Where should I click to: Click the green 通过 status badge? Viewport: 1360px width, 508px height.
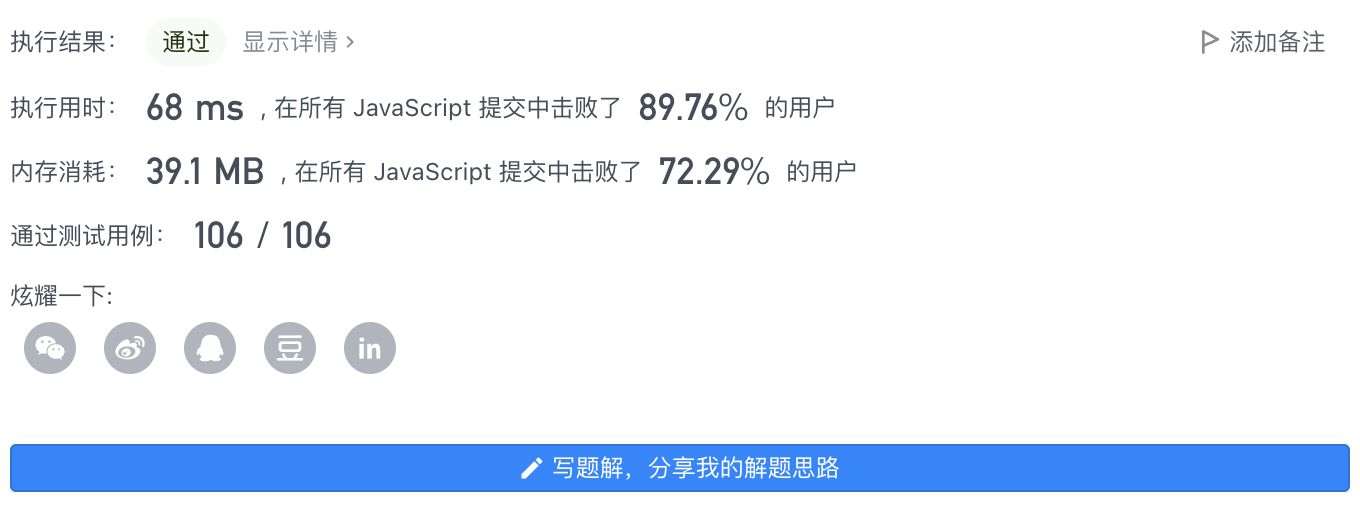tap(186, 42)
